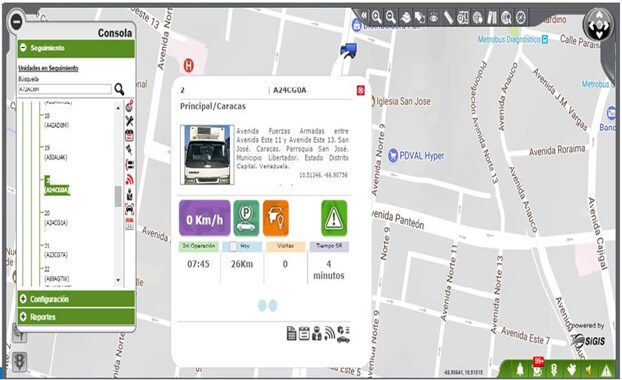The image size is (622, 380).
Task: Click the green warning alert button
Action: [334, 218]
